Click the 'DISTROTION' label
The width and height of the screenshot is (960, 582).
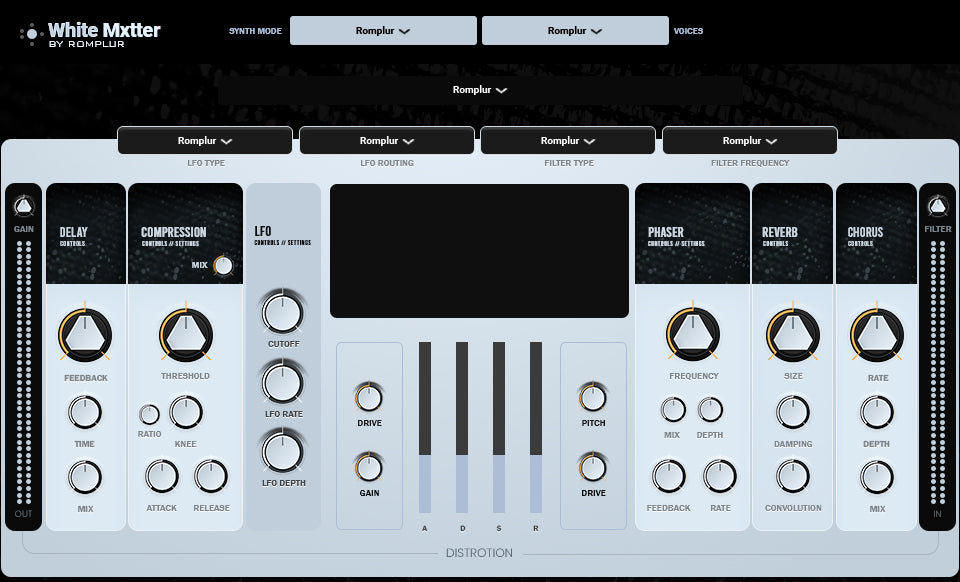coord(479,553)
